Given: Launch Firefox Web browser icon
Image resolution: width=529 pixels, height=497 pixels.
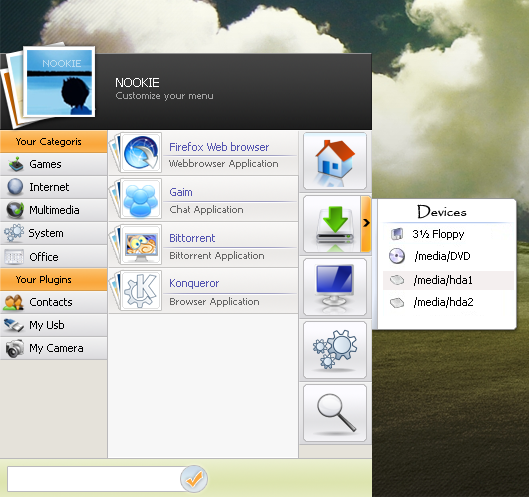Looking at the screenshot, I should click(x=141, y=152).
